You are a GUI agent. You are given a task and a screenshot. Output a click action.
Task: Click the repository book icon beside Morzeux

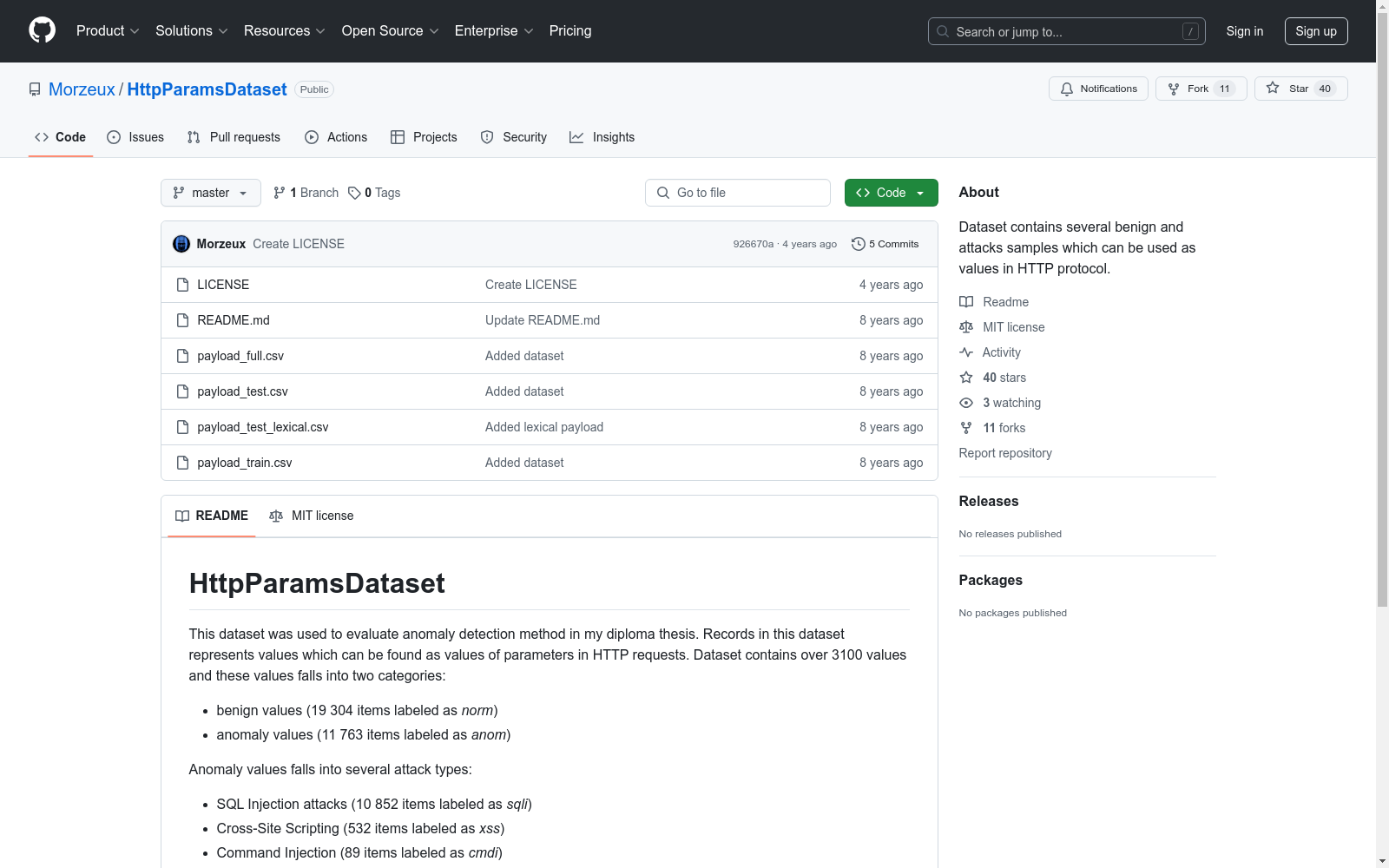(x=35, y=89)
